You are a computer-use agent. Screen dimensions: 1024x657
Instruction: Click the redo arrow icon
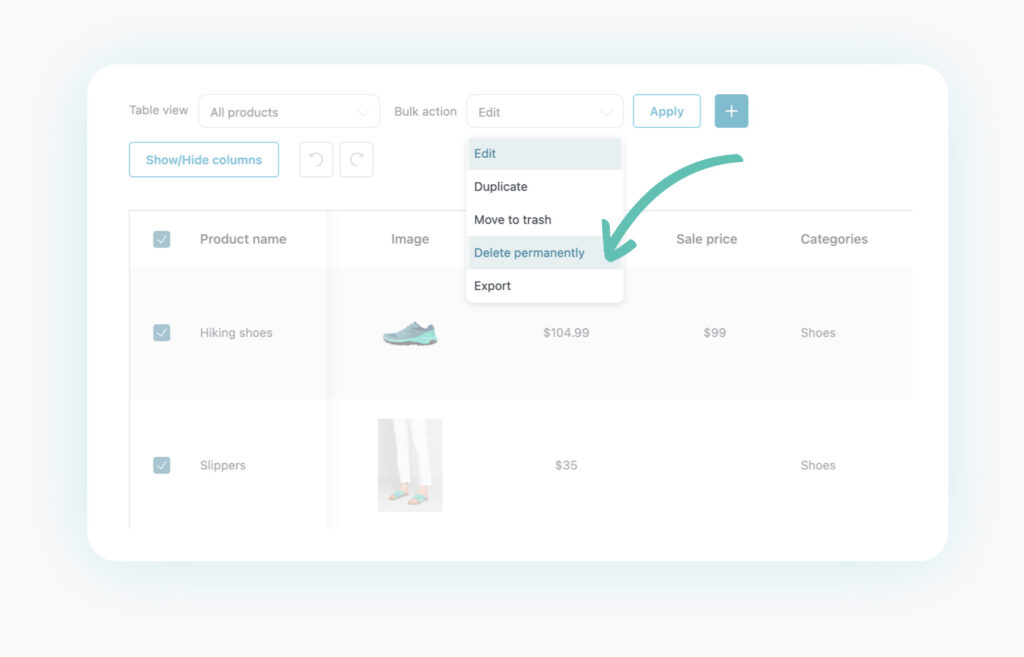[358, 159]
